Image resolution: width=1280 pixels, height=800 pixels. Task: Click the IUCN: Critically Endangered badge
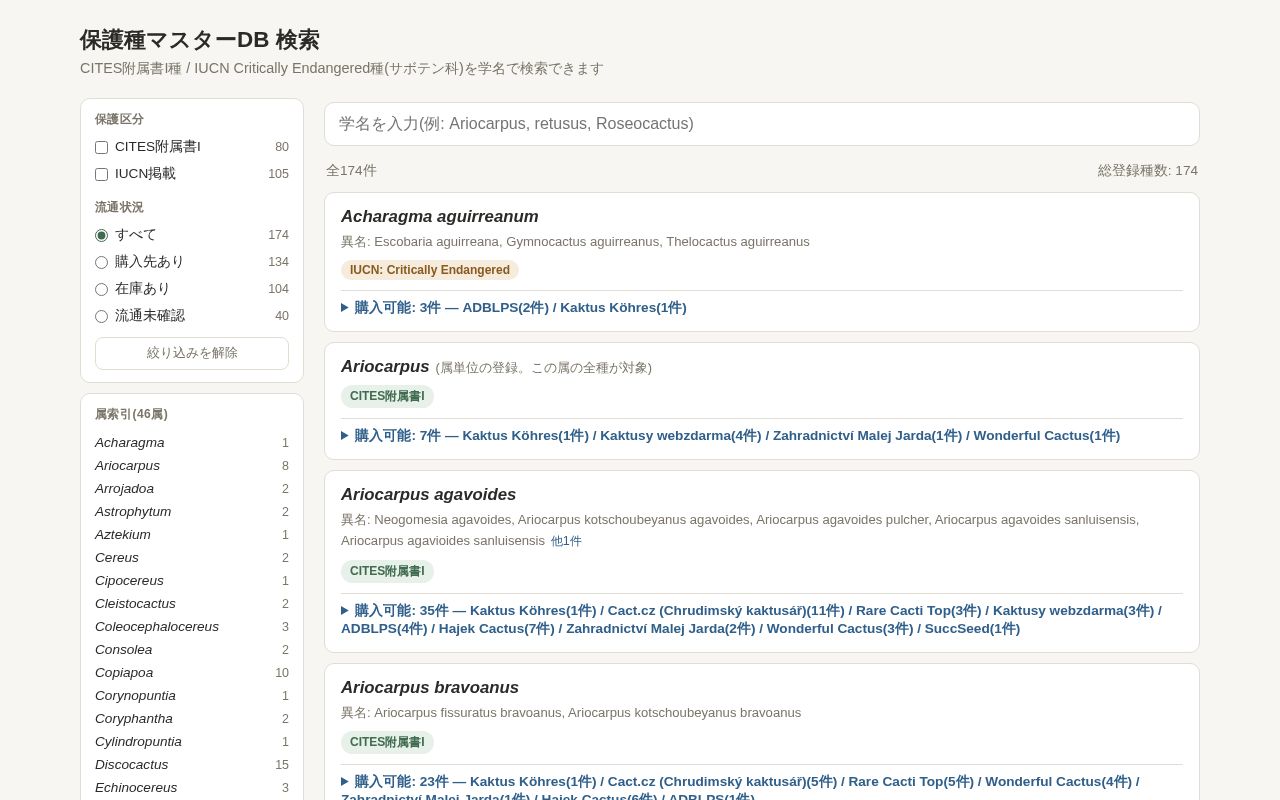(x=430, y=270)
